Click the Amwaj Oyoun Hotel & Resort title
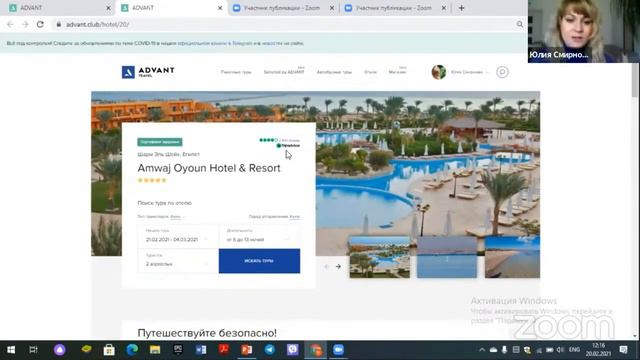The width and height of the screenshot is (640, 360). pos(209,168)
